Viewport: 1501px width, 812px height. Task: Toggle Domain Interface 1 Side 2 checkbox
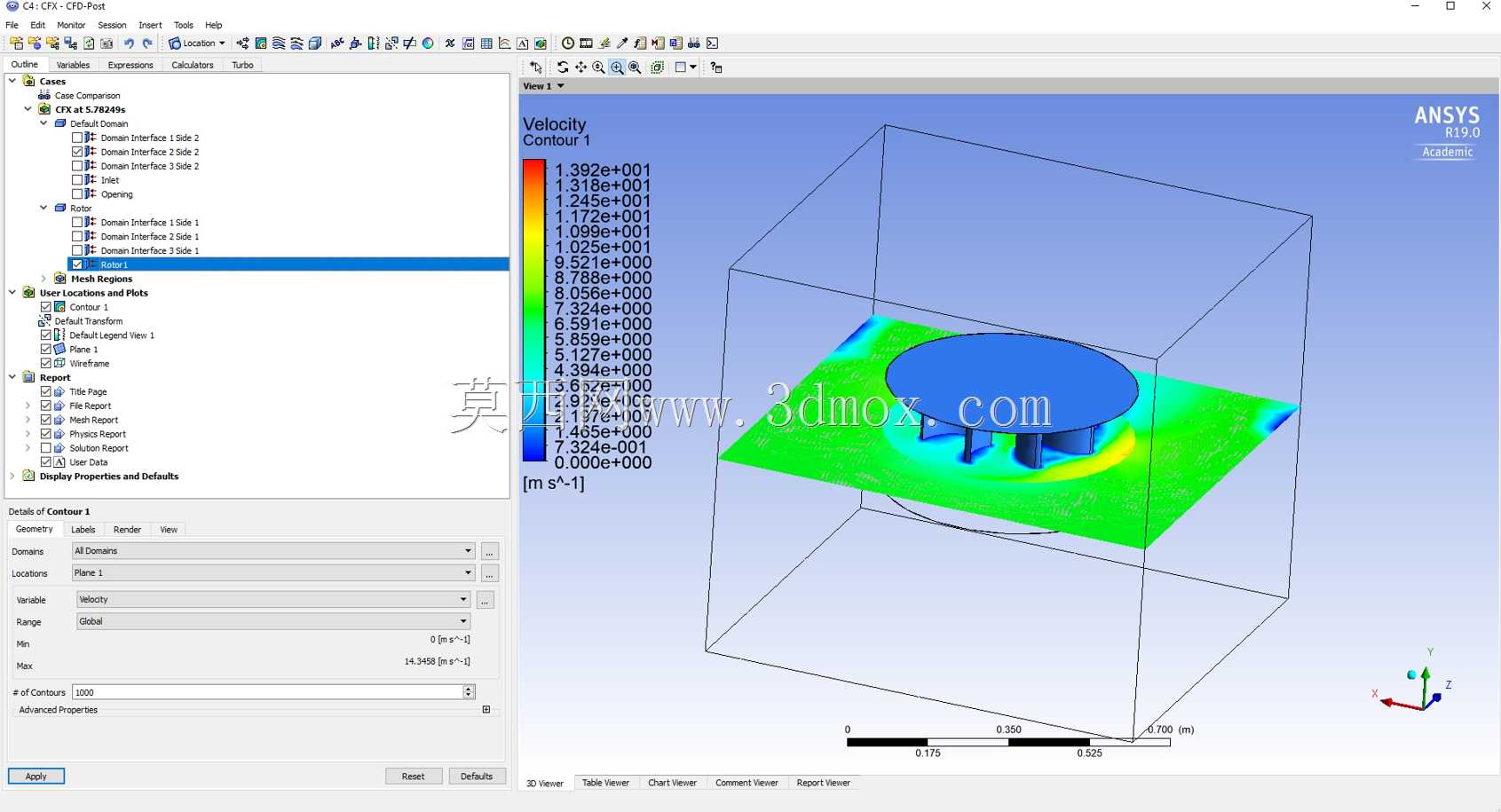click(x=77, y=138)
